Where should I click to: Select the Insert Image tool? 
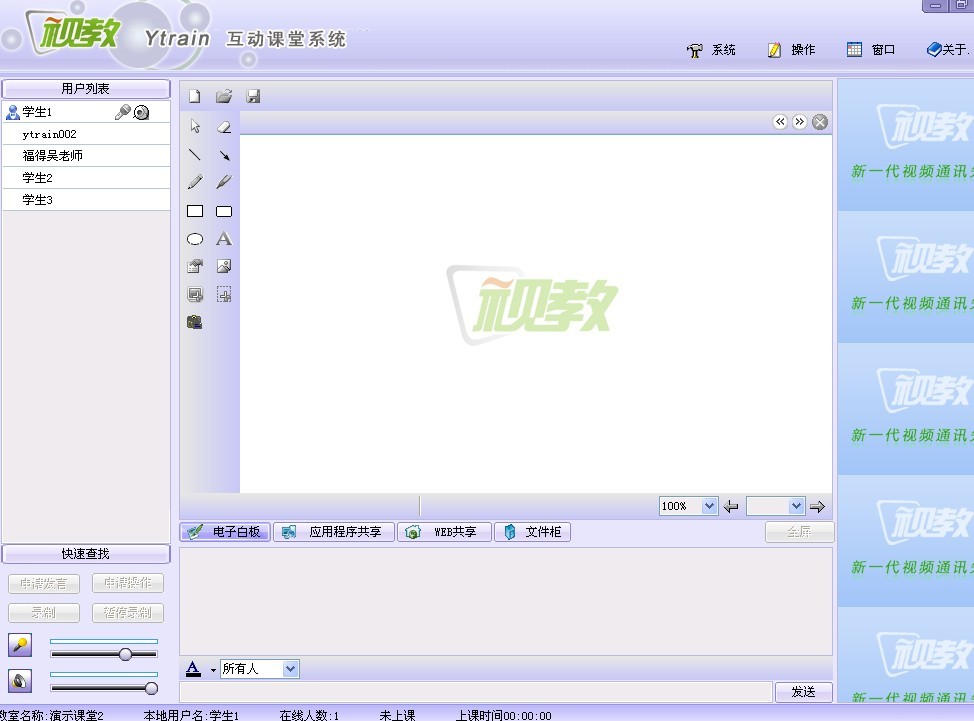tap(224, 267)
